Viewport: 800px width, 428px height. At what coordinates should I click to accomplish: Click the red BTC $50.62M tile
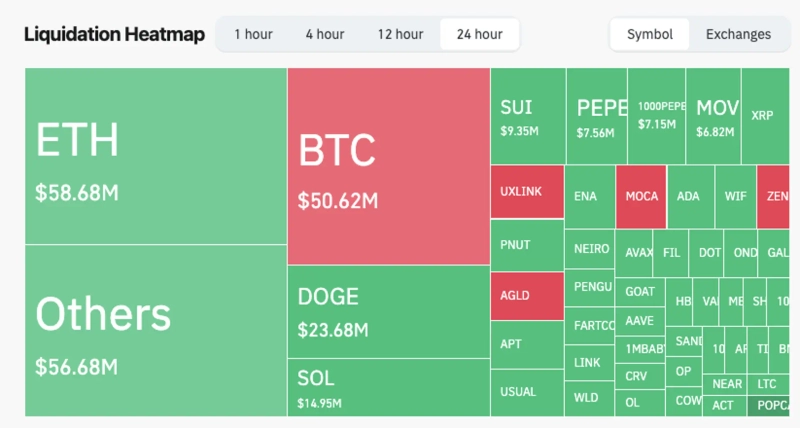pos(388,166)
